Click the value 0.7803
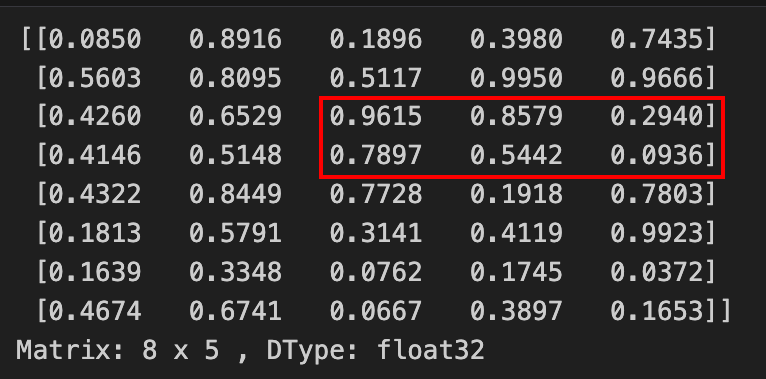Viewport: 766px width, 379px height. click(x=656, y=194)
